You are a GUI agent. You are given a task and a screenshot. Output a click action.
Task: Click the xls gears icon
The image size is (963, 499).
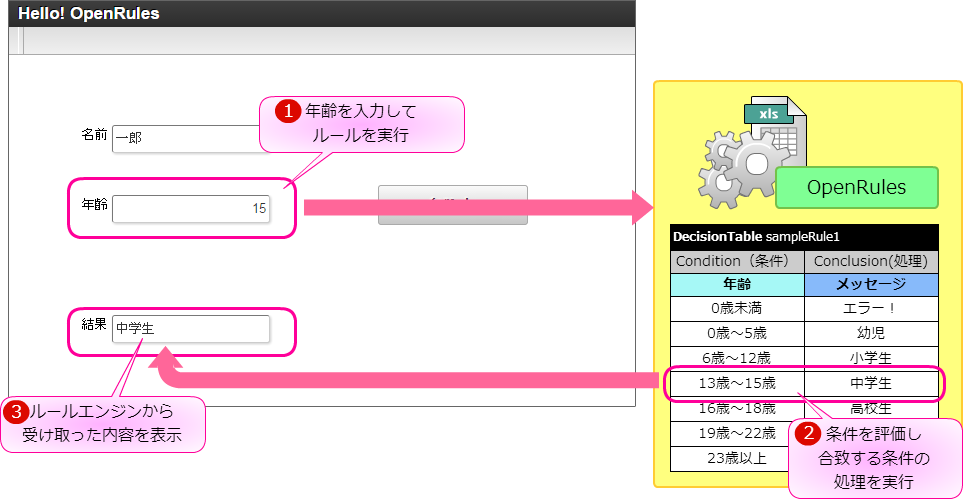pyautogui.click(x=752, y=153)
